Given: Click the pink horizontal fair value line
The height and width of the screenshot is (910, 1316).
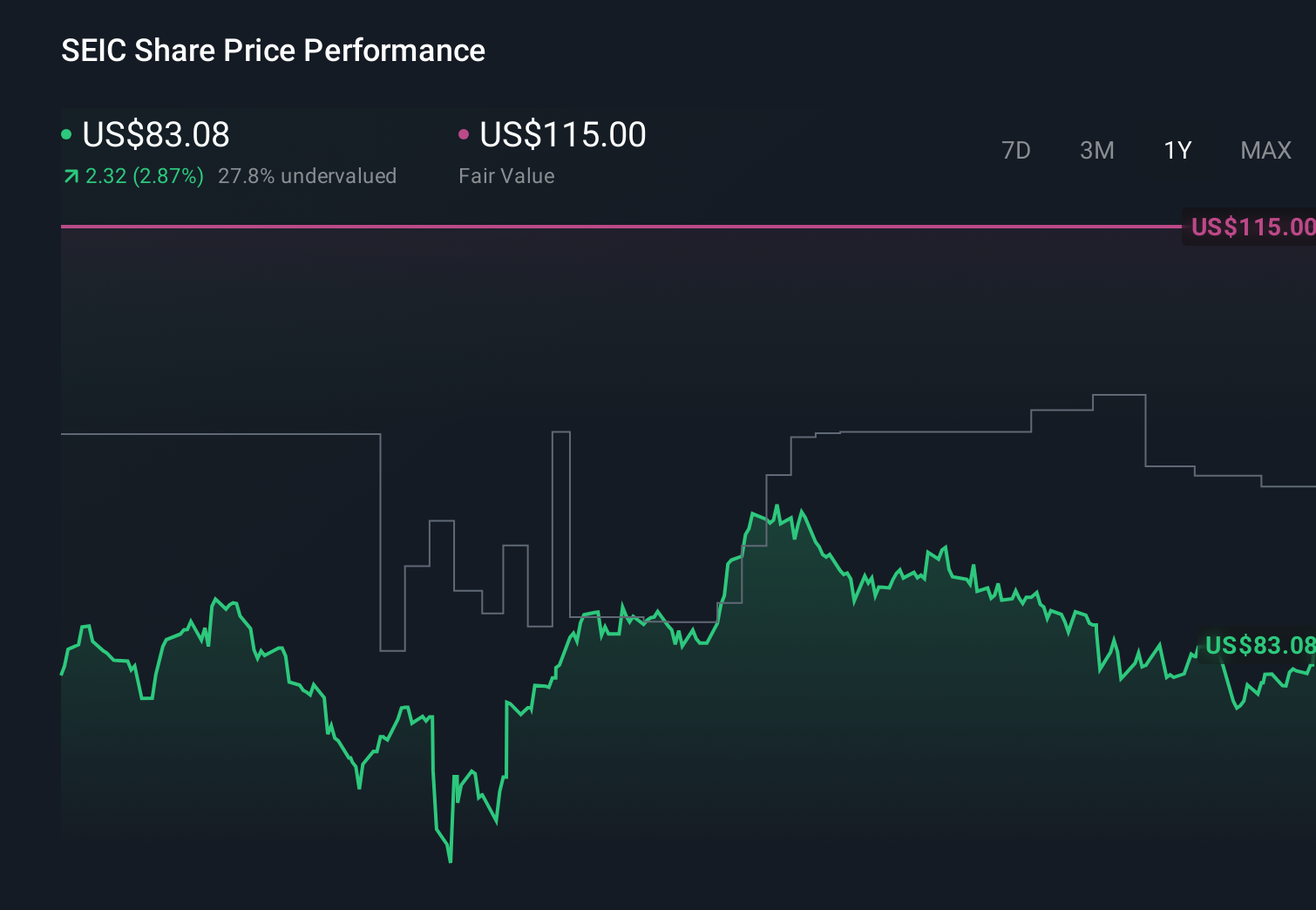Looking at the screenshot, I should pyautogui.click(x=610, y=227).
